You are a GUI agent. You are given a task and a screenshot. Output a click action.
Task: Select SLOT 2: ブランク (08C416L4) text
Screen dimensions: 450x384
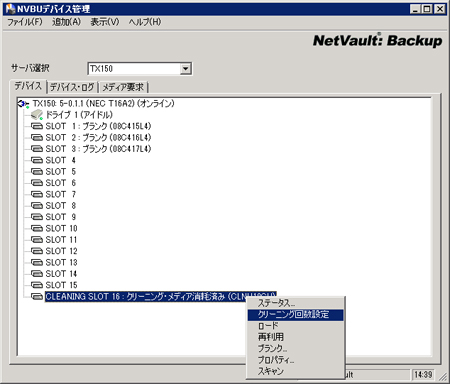click(x=98, y=138)
